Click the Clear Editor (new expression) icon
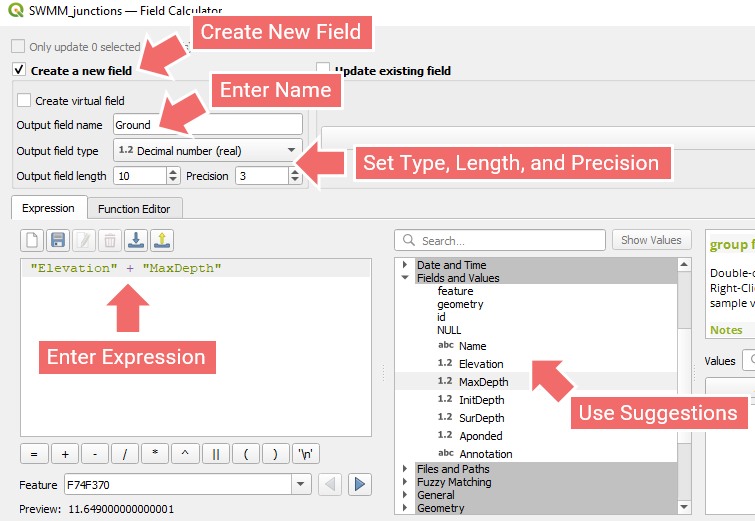755x521 pixels. click(33, 240)
